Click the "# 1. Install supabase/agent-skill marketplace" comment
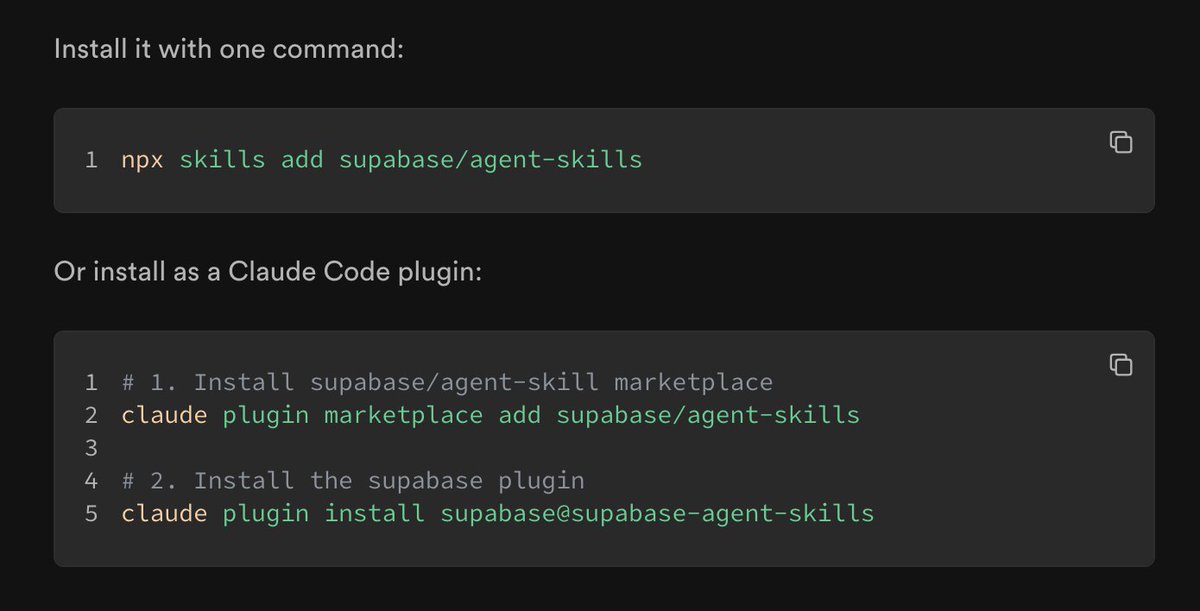Screen dimensions: 1200x611 click(447, 382)
